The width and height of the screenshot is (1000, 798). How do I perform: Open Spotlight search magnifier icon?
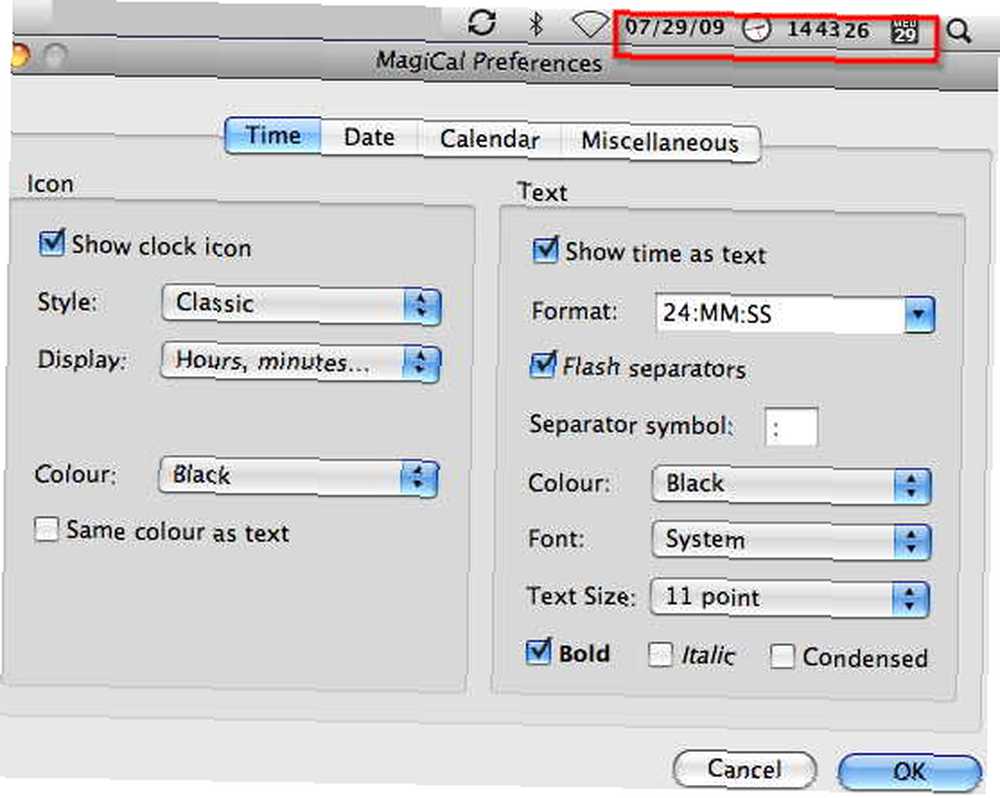pos(958,31)
